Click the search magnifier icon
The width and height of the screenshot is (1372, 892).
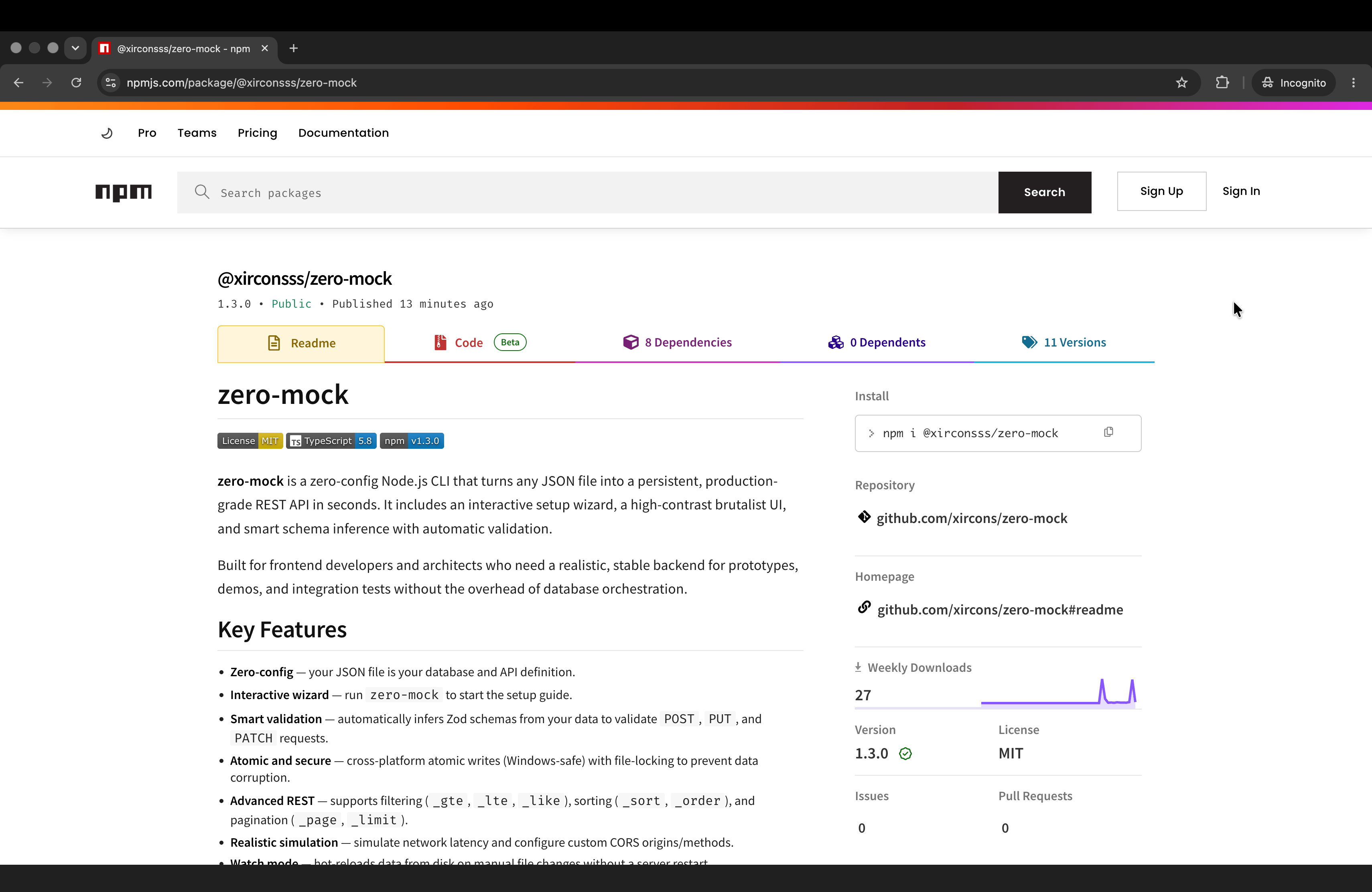202,192
